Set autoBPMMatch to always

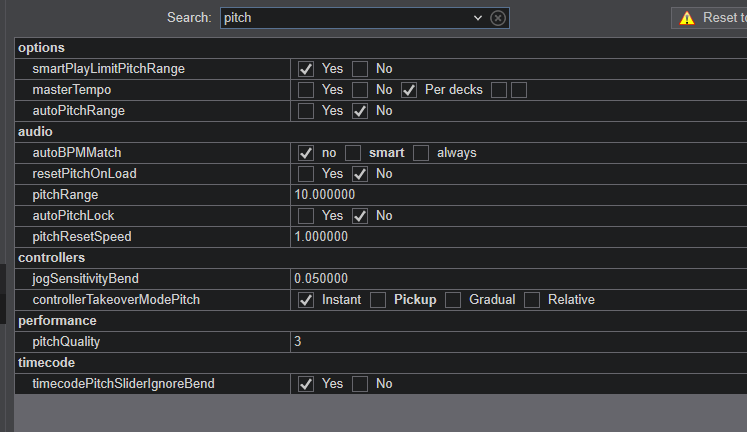(421, 153)
